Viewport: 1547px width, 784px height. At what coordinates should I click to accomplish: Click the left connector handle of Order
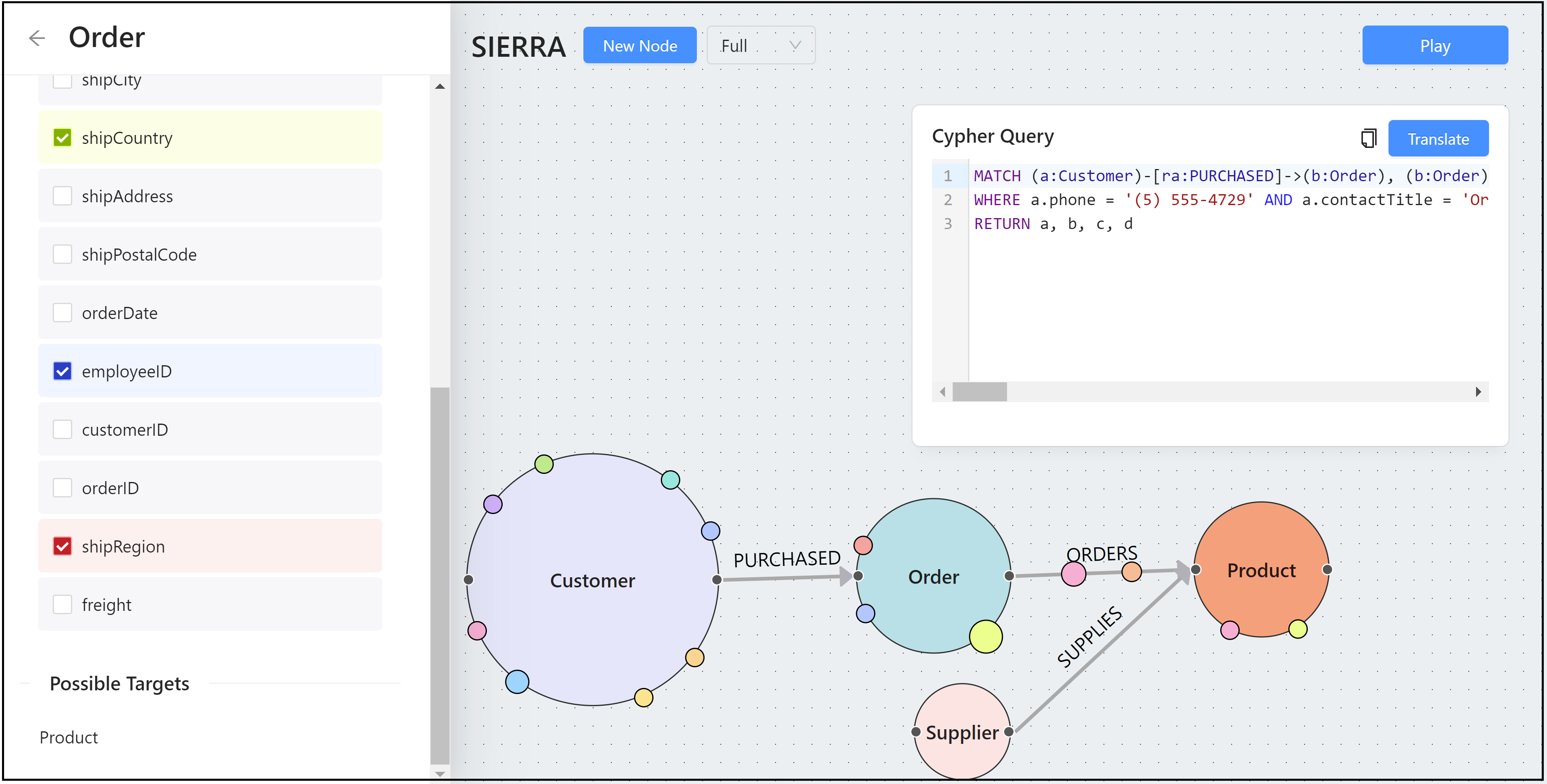[x=858, y=576]
